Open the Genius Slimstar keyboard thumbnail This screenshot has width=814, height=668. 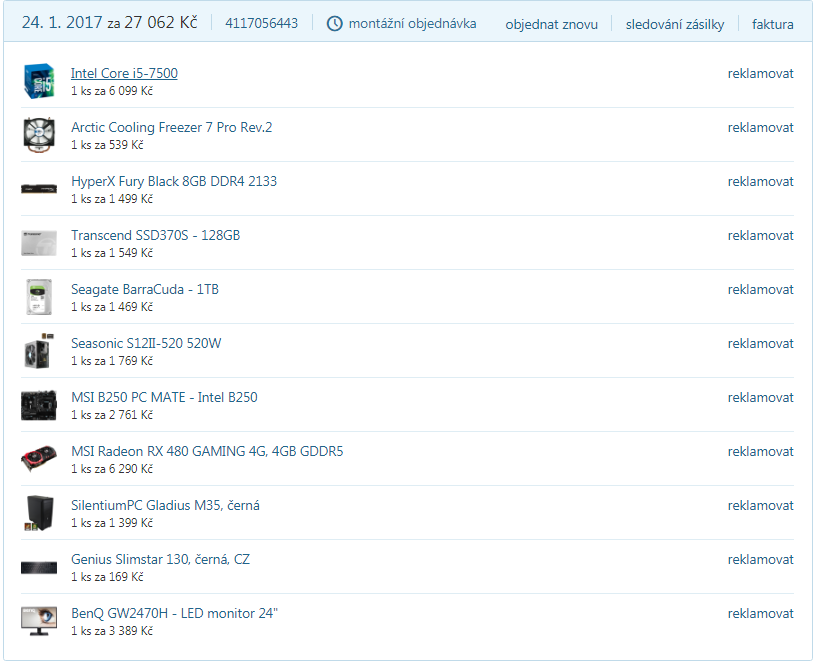39,567
